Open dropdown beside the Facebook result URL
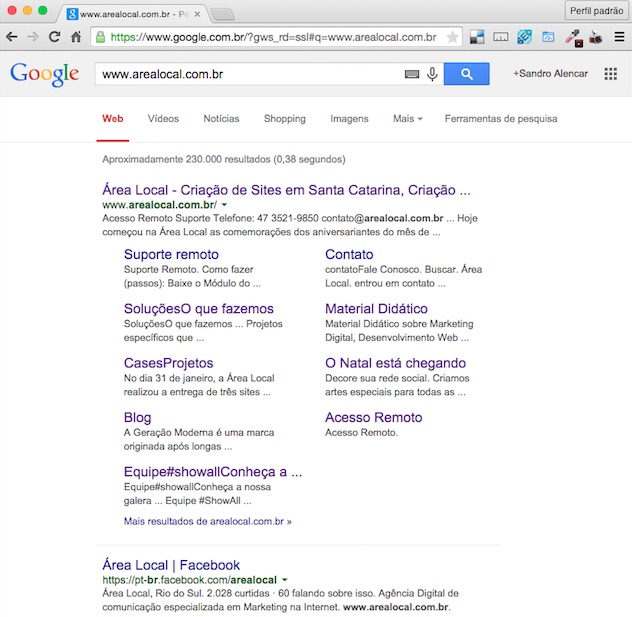 pos(285,580)
